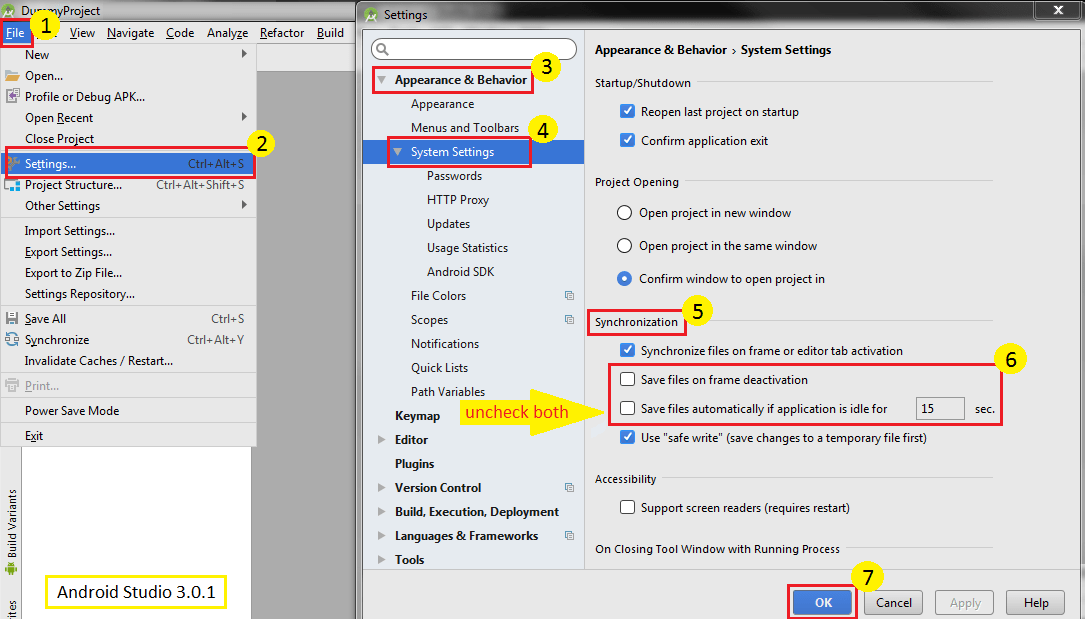Choose Invalidate Caches / Restart...
The height and width of the screenshot is (619, 1085).
tap(129, 361)
